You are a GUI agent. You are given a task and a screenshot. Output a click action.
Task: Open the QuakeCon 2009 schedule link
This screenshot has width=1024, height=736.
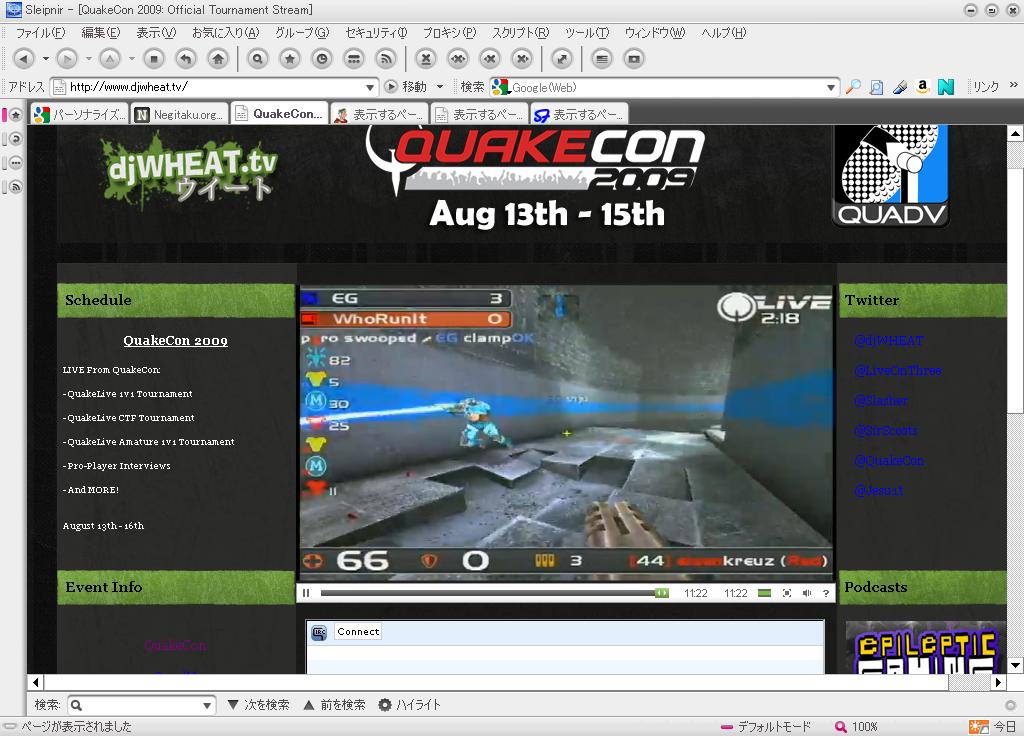(x=176, y=340)
